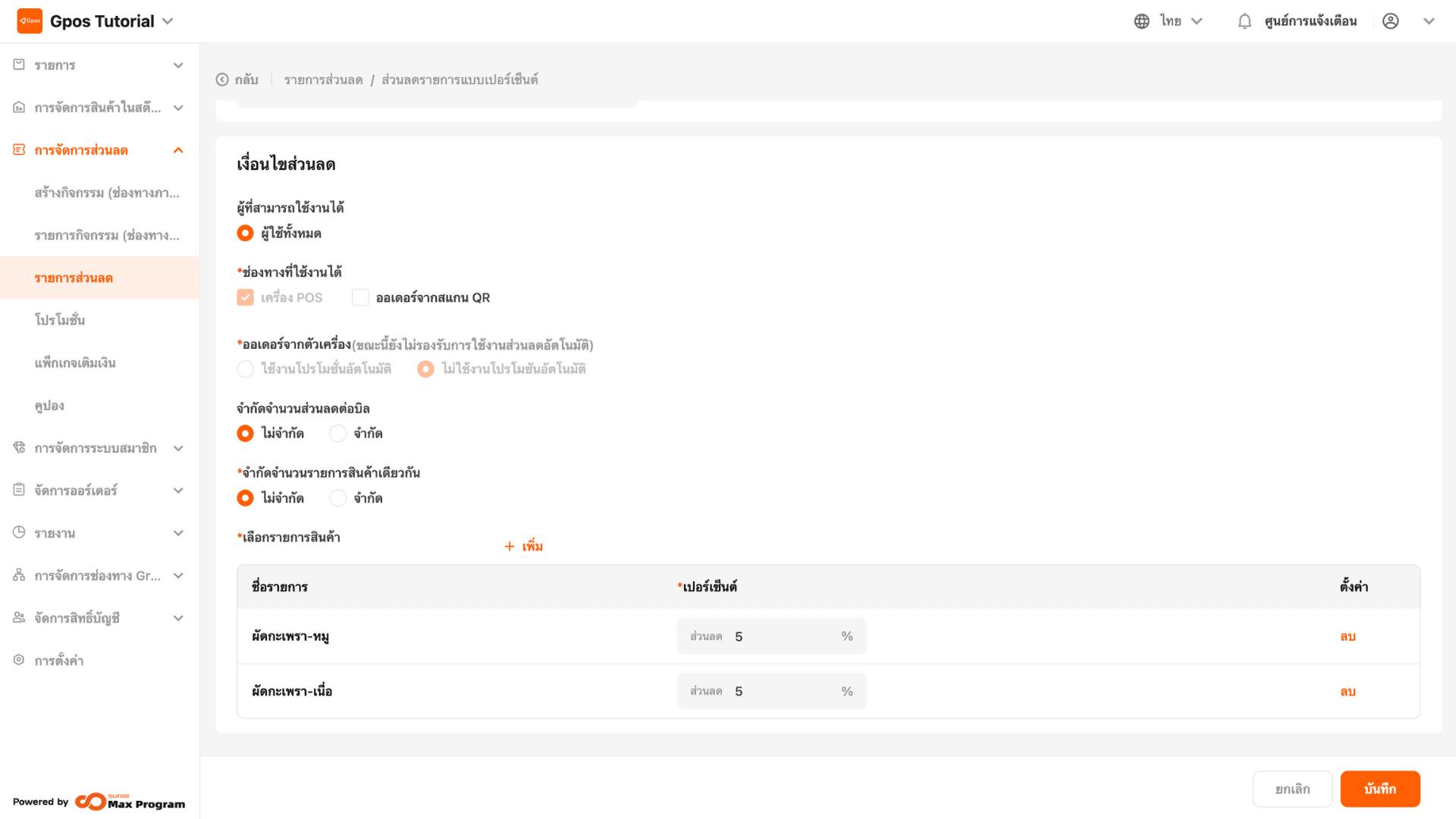
Task: Click the notification bell icon
Action: [x=1244, y=21]
